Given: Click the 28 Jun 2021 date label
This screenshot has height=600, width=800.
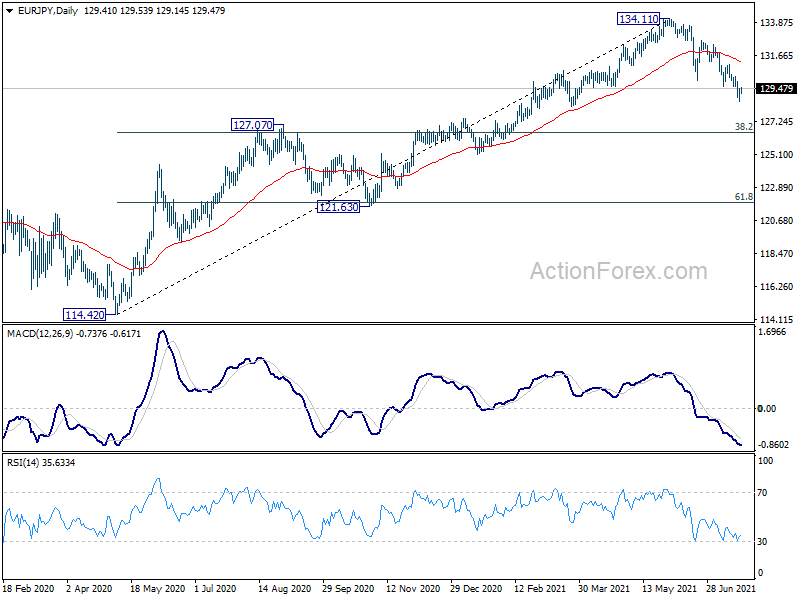Looking at the screenshot, I should 731,589.
